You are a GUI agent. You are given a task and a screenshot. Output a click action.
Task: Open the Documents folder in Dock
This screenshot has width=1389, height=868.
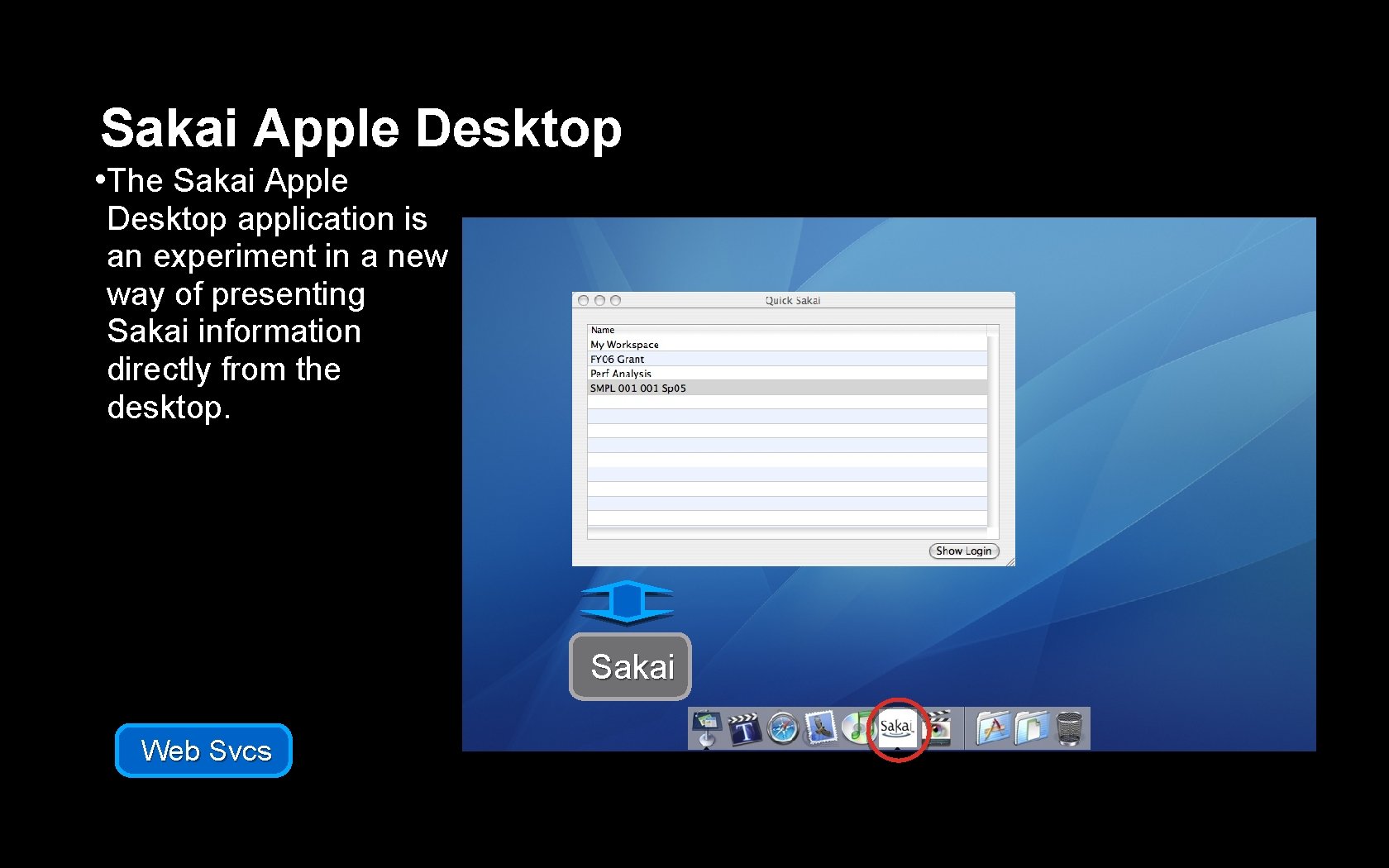1032,728
